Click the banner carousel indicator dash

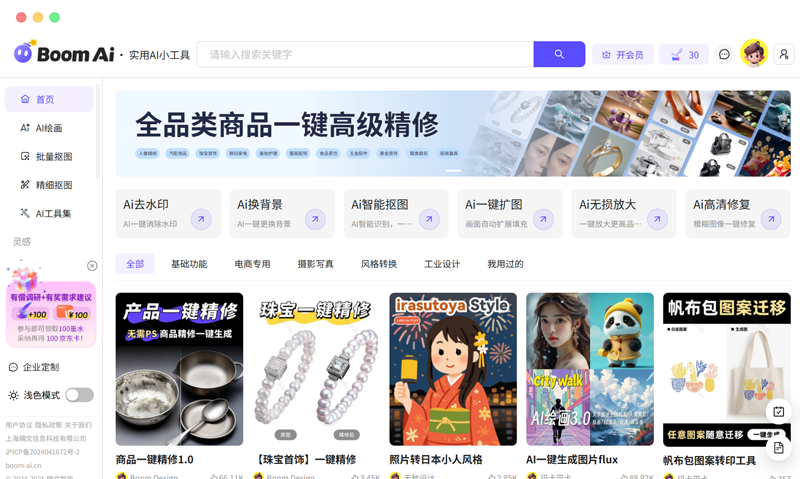(x=453, y=171)
